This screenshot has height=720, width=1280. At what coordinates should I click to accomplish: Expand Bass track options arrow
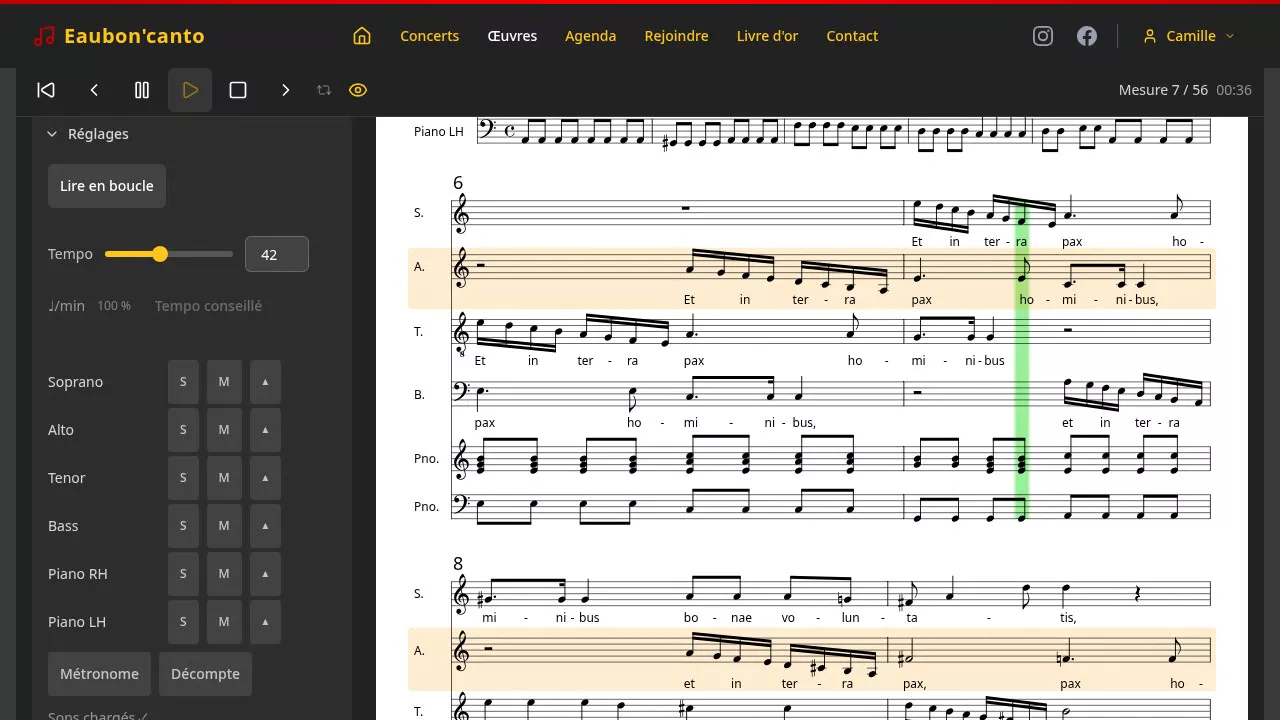(x=265, y=526)
